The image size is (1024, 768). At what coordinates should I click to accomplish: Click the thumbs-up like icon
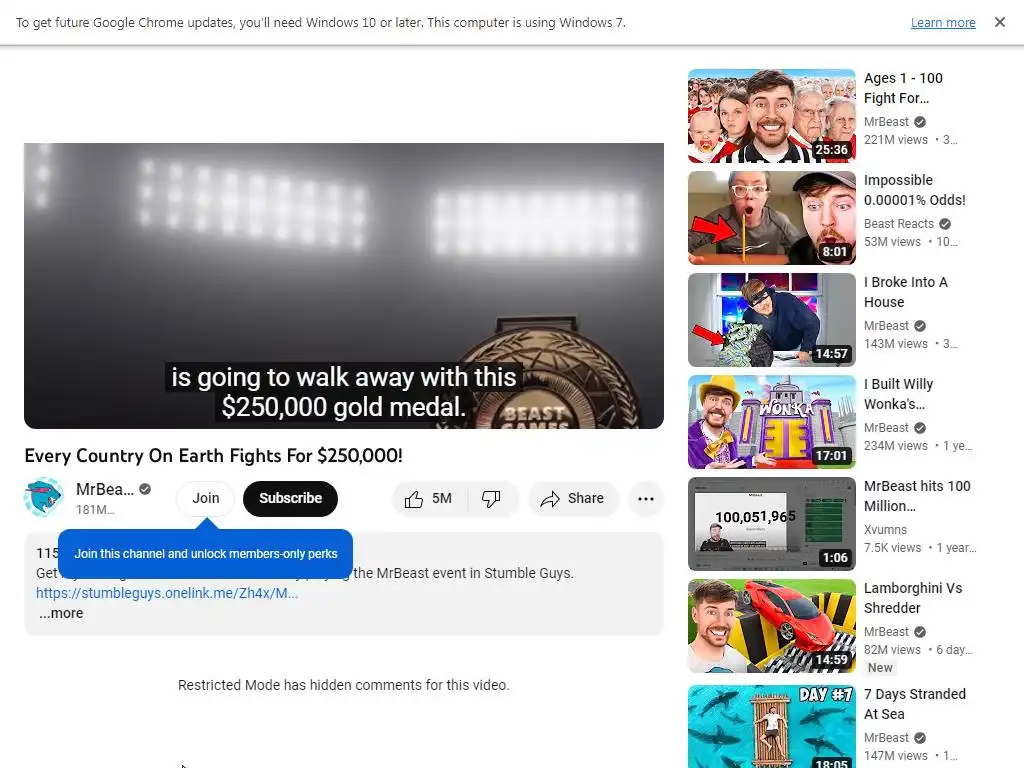[413, 499]
